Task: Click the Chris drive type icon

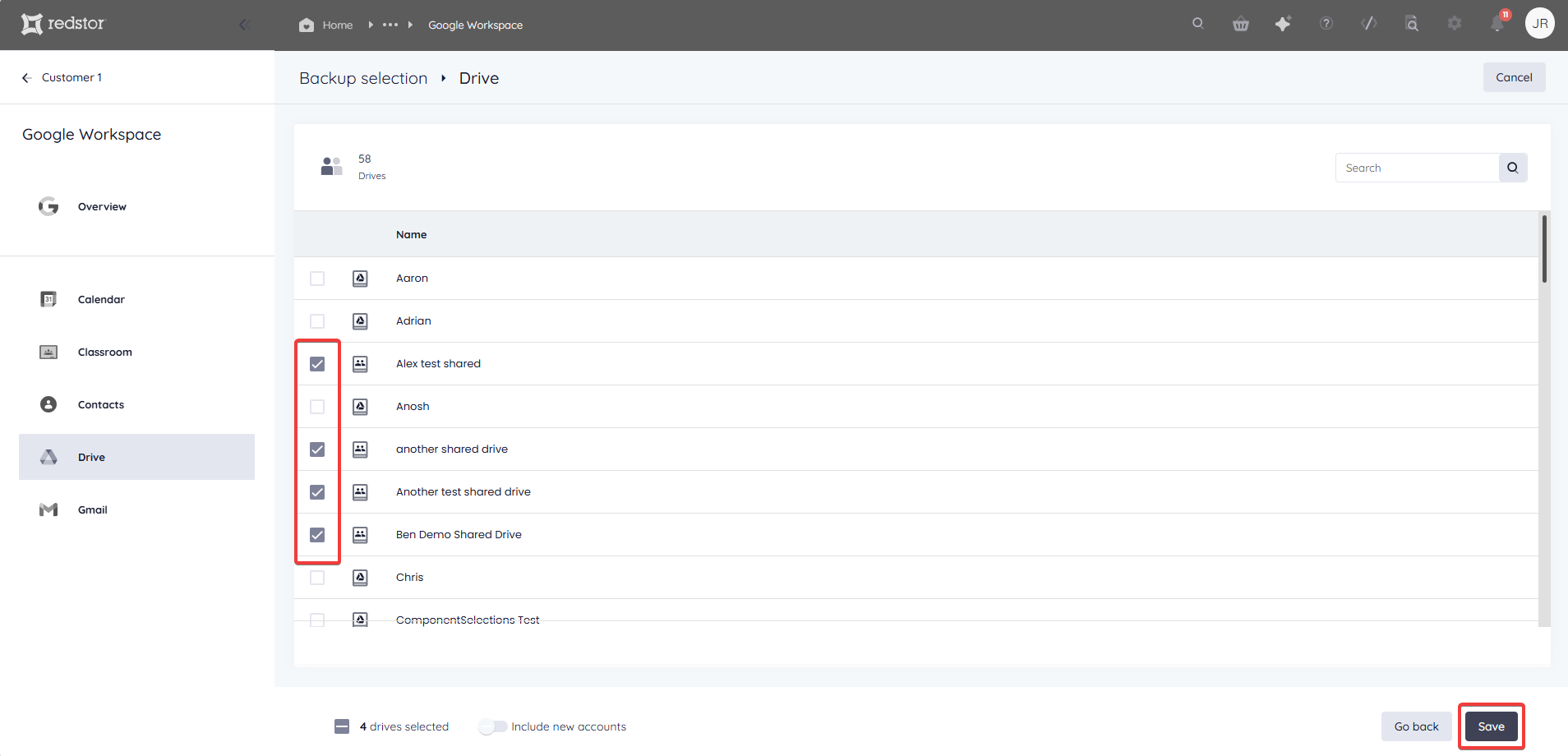Action: point(360,578)
